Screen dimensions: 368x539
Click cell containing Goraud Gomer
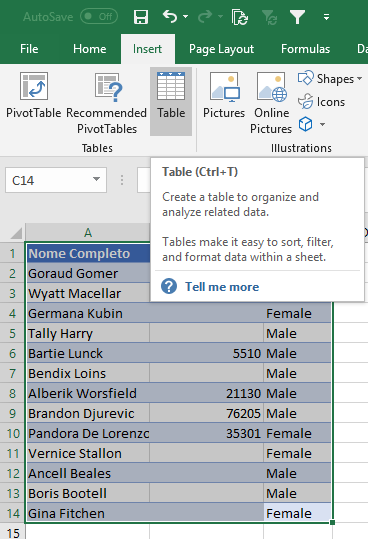(x=88, y=273)
